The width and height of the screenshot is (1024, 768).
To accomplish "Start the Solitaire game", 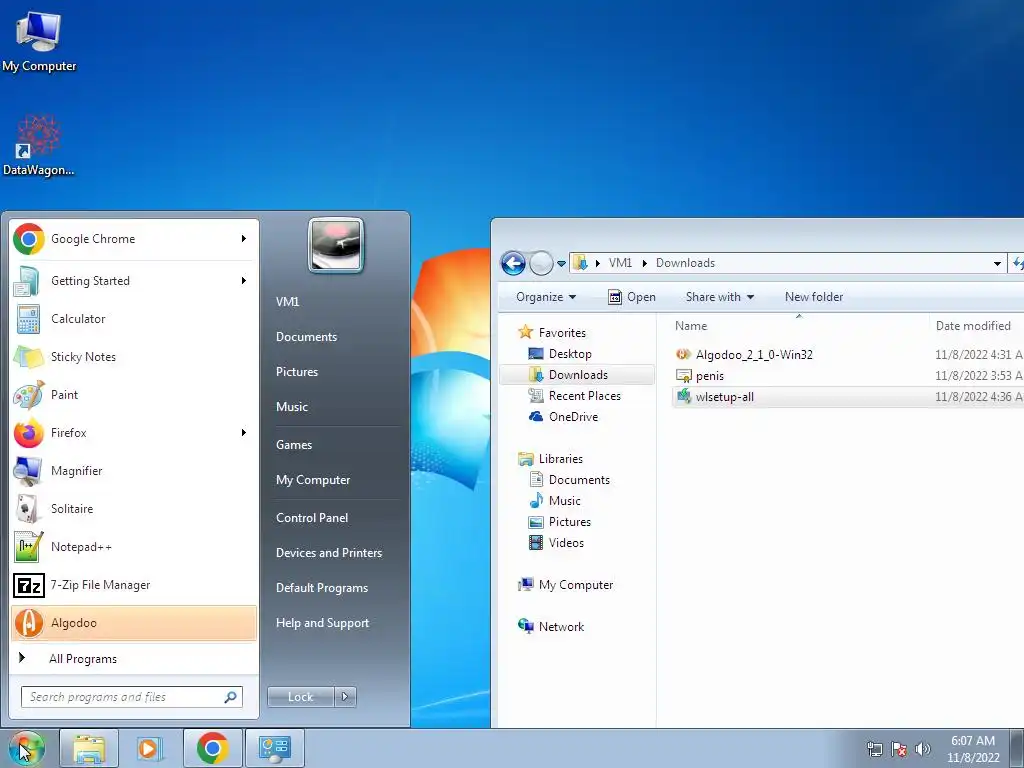I will click(x=134, y=509).
